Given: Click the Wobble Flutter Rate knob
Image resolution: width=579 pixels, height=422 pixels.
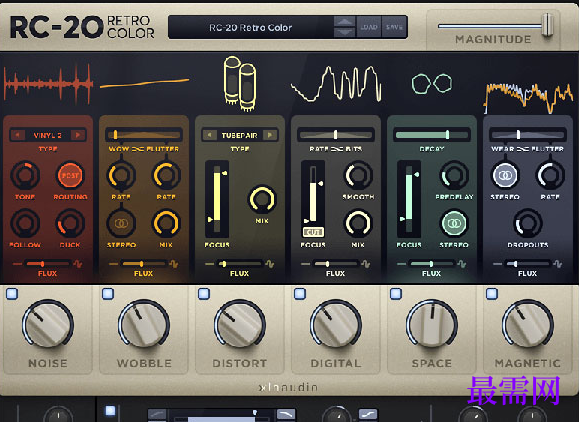Looking at the screenshot, I should 167,175.
